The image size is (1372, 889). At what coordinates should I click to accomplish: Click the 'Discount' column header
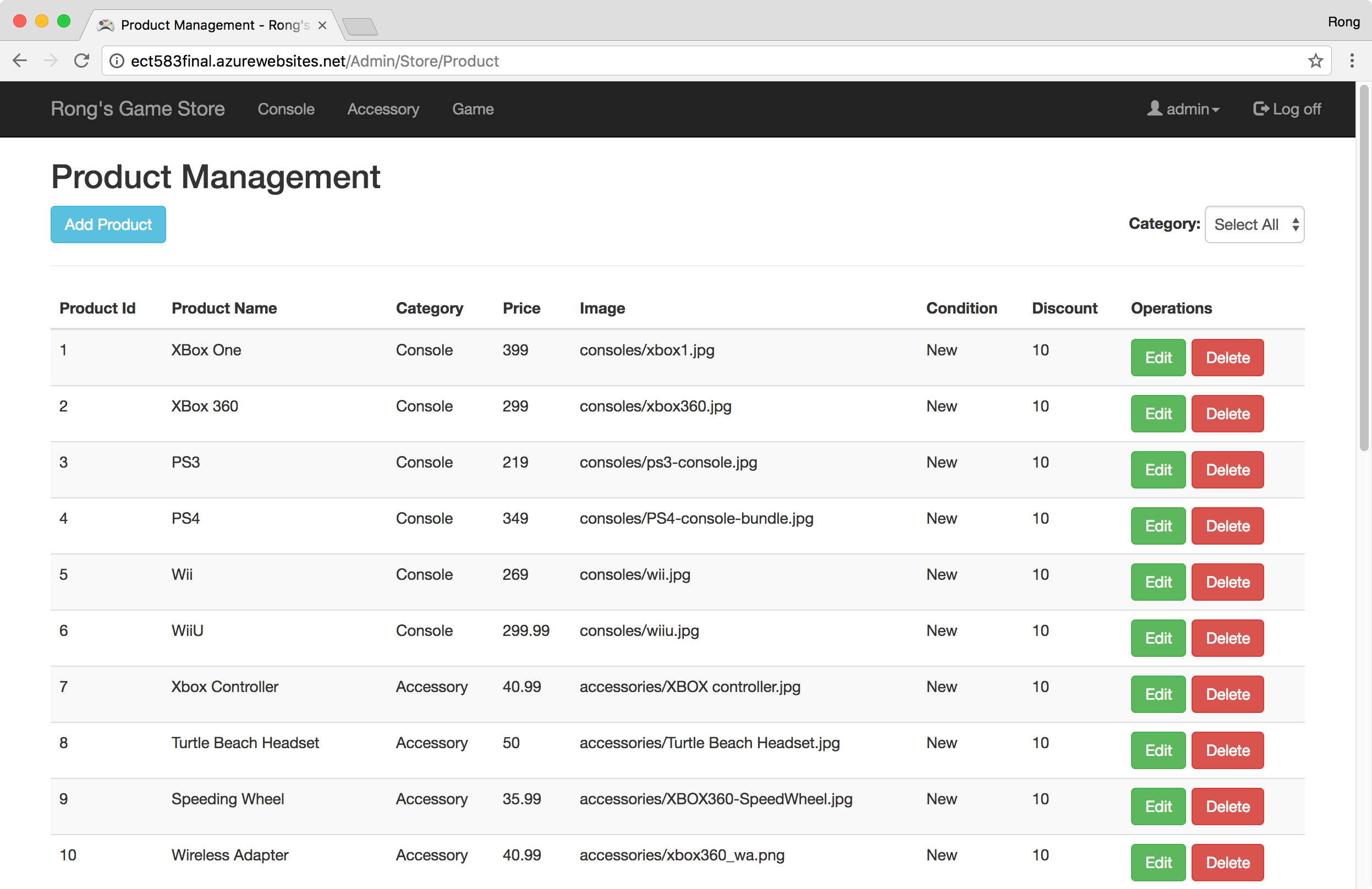click(1064, 309)
